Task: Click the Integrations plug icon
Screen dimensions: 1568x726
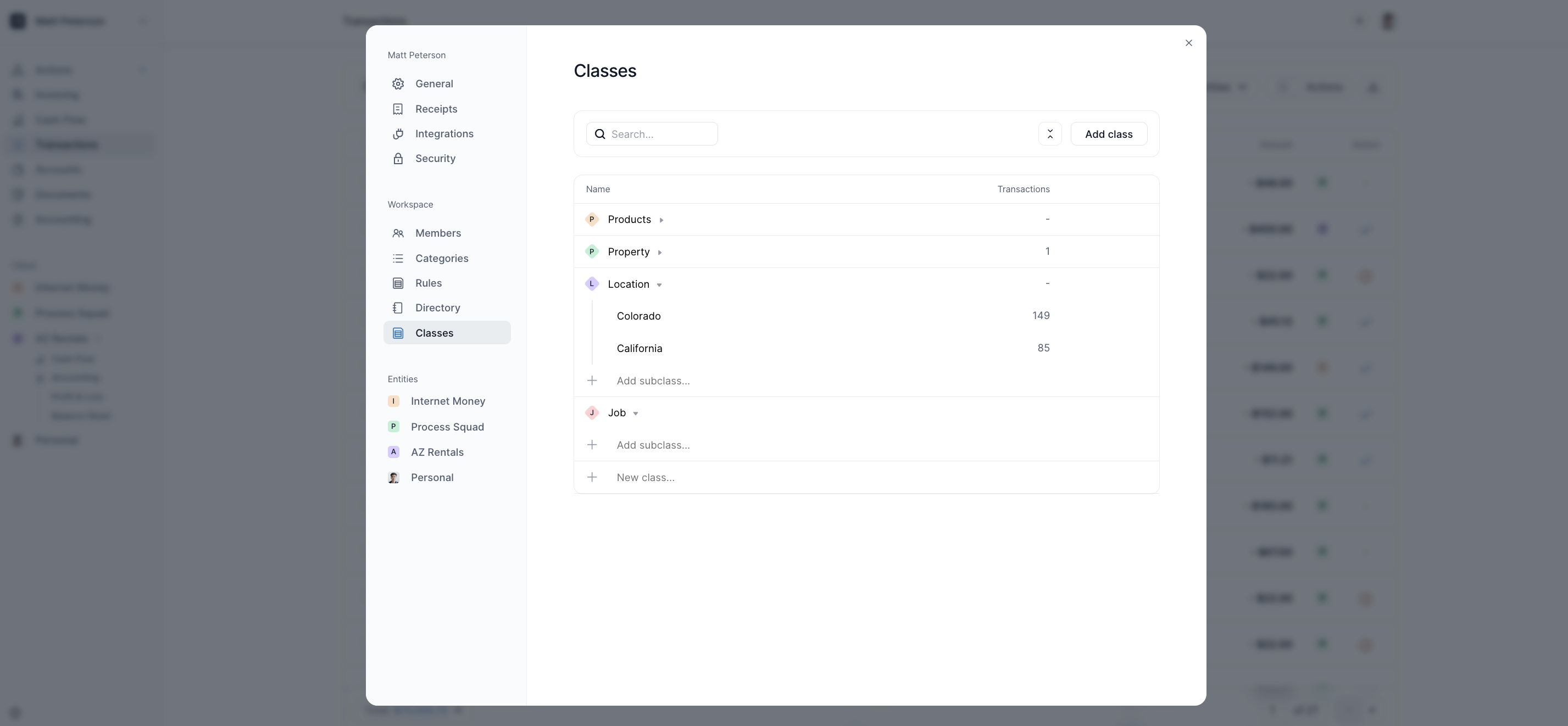Action: click(398, 134)
